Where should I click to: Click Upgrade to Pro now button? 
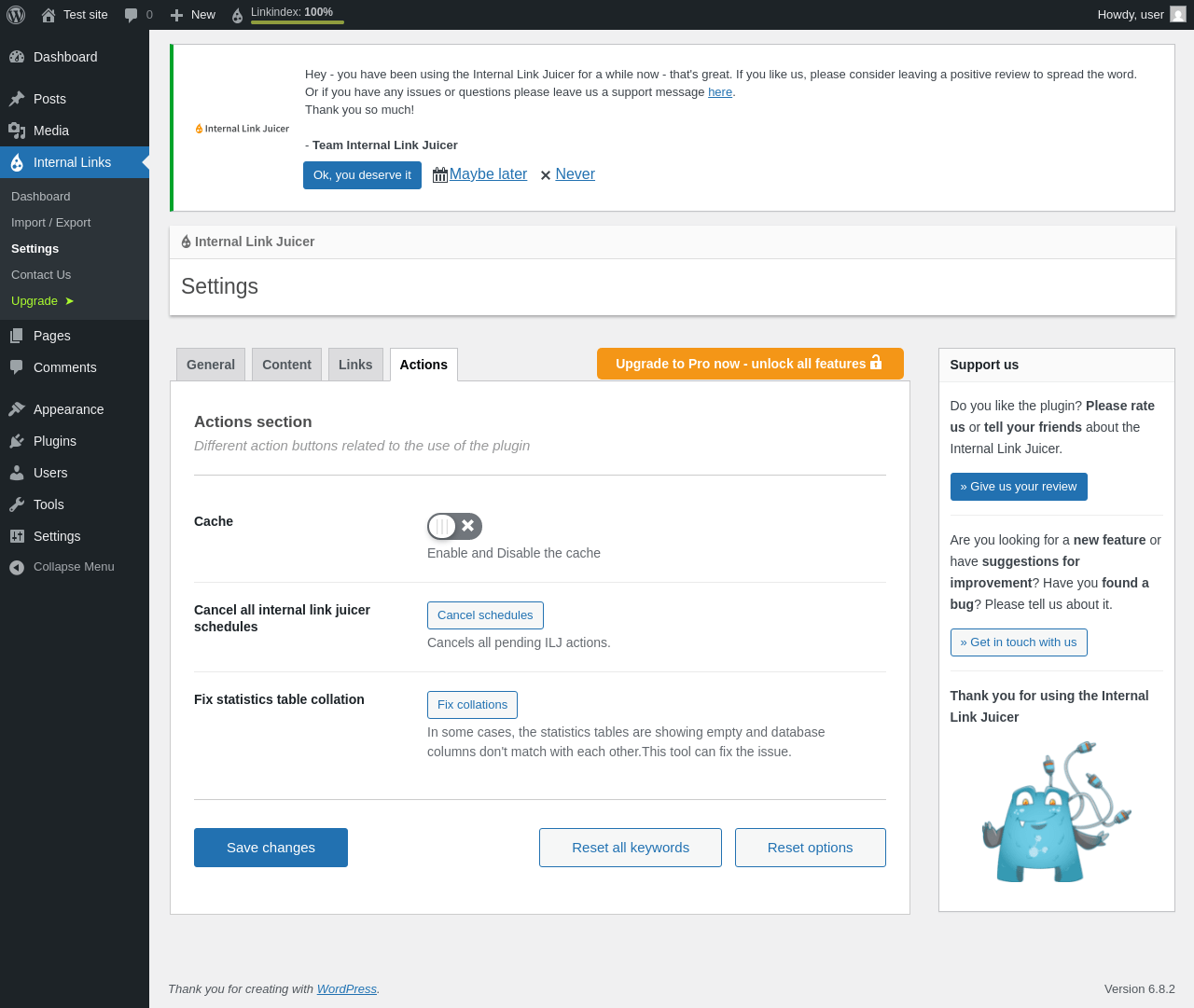tap(750, 364)
